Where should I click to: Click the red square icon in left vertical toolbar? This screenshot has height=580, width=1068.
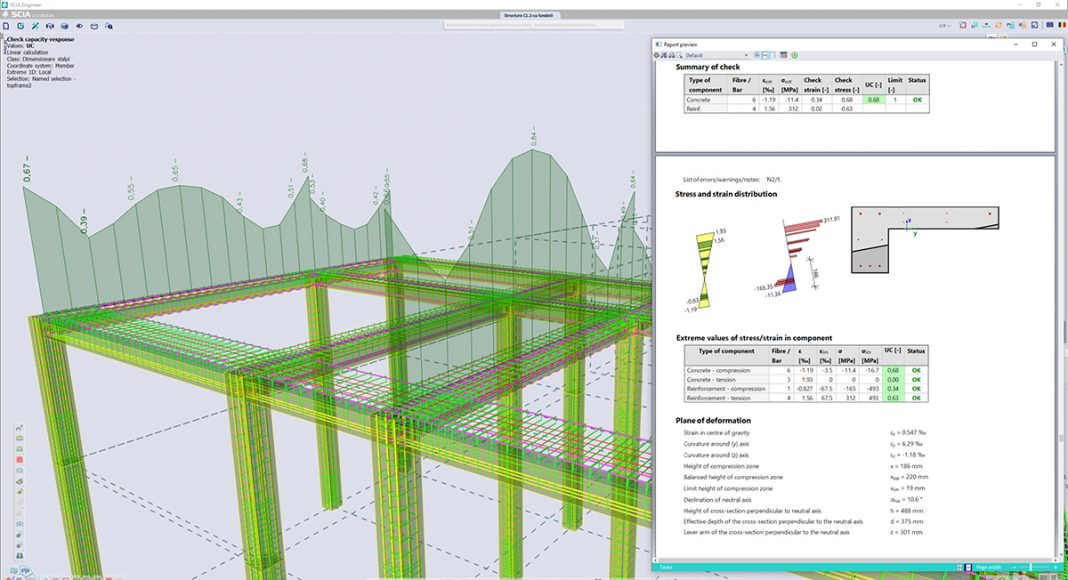[x=19, y=461]
